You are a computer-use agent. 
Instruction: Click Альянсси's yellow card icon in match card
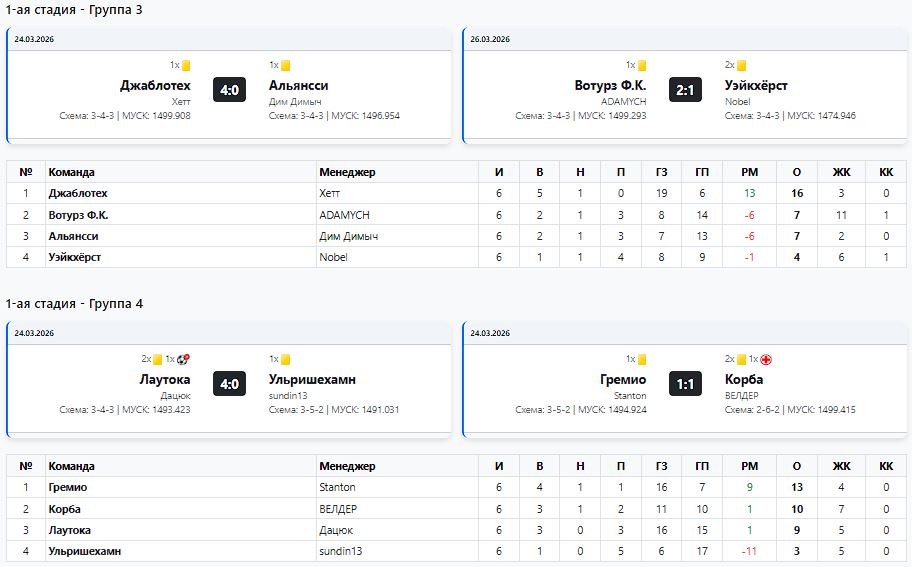[285, 66]
